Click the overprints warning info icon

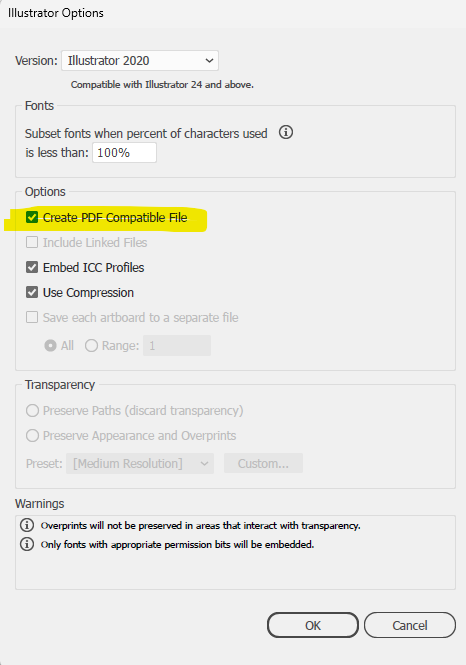click(x=27, y=525)
